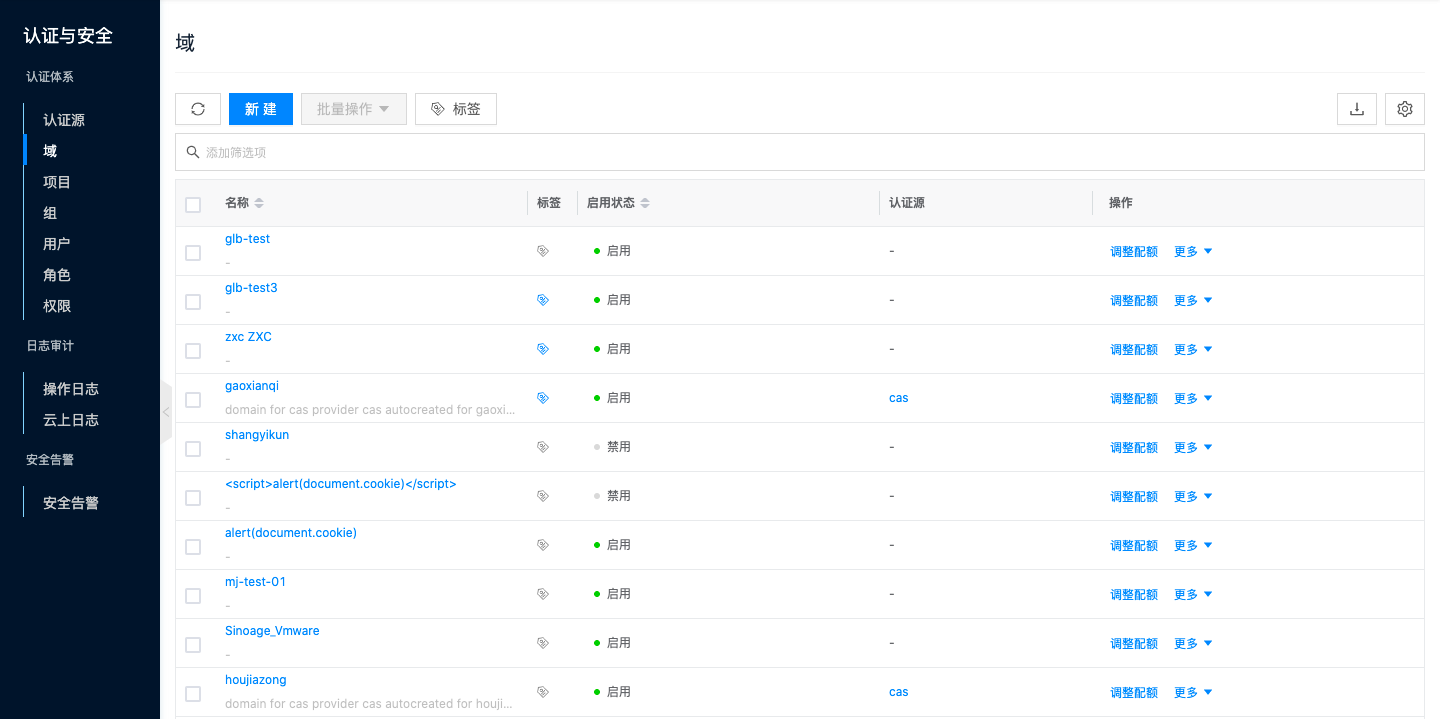Click the search magnifier icon in filter bar
Image resolution: width=1440 pixels, height=719 pixels.
pyautogui.click(x=193, y=152)
